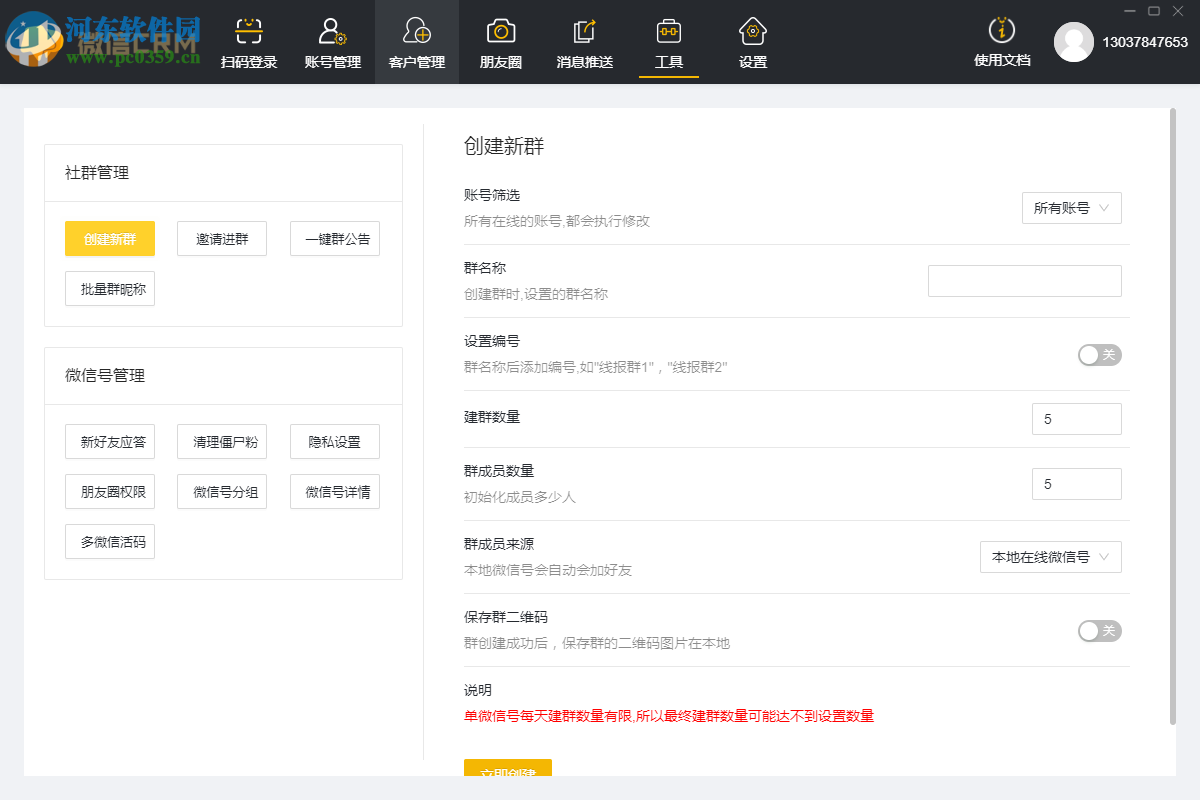Viewport: 1200px width, 800px height.
Task: Open the 消息推送 message push icon
Action: click(584, 30)
